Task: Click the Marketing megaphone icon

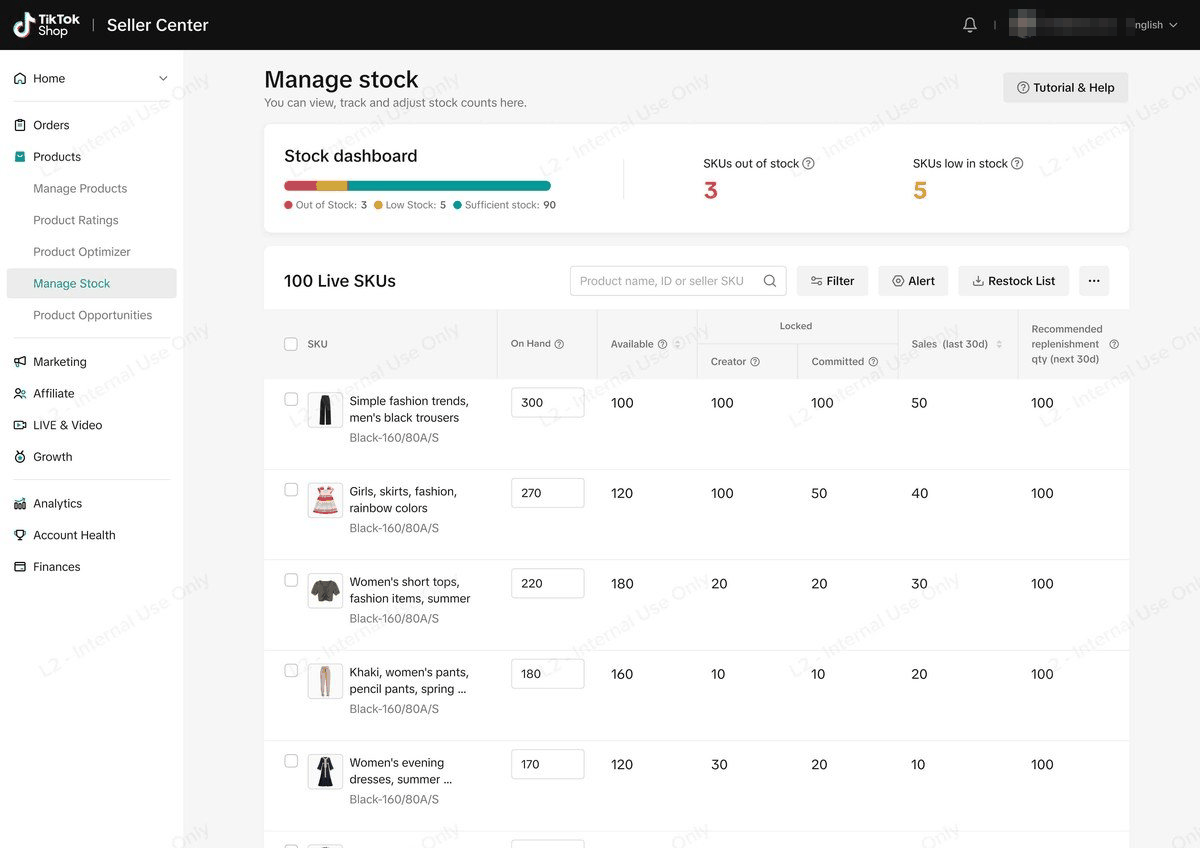Action: click(20, 362)
